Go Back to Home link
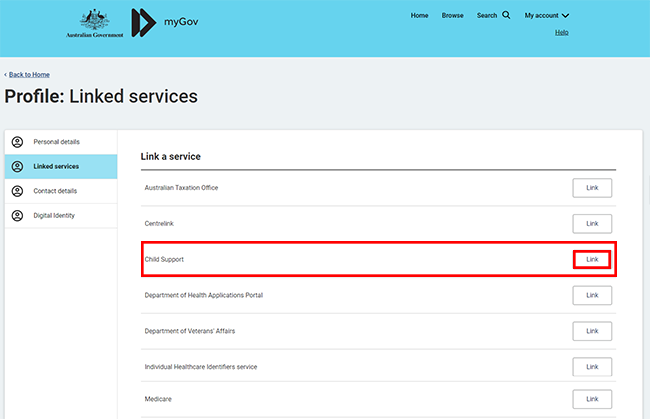The width and height of the screenshot is (650, 419). click(29, 75)
